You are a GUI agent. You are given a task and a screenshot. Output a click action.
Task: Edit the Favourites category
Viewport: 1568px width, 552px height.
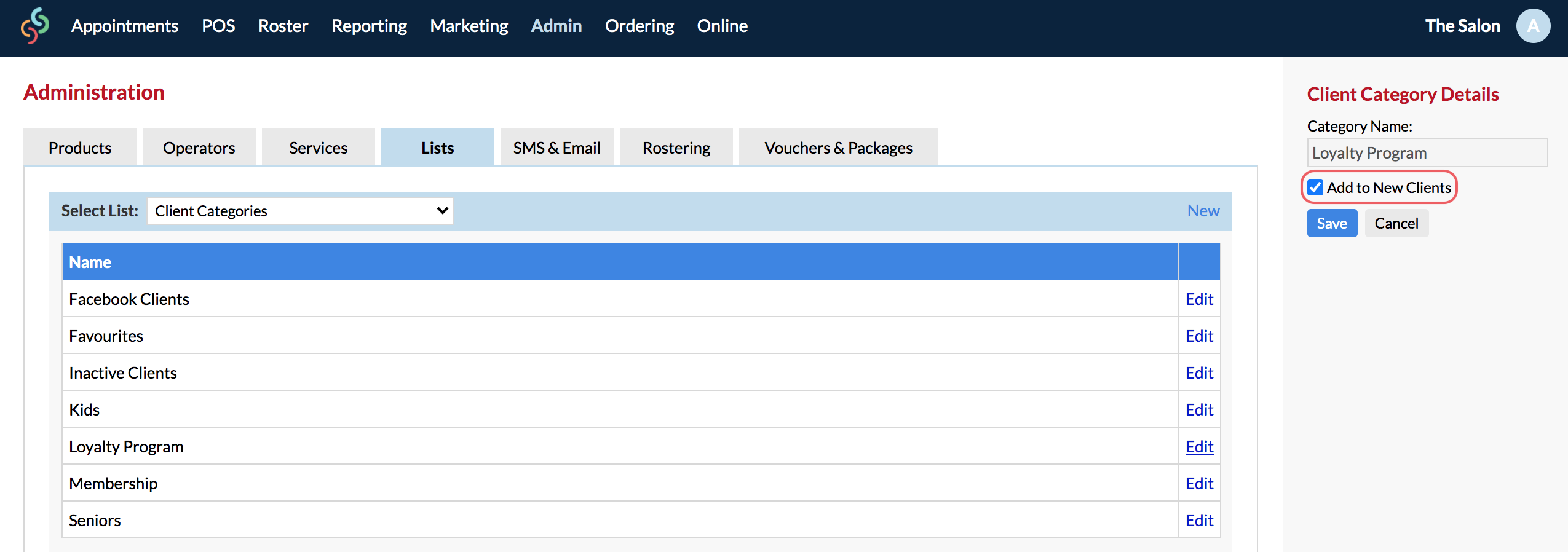[x=1199, y=336]
